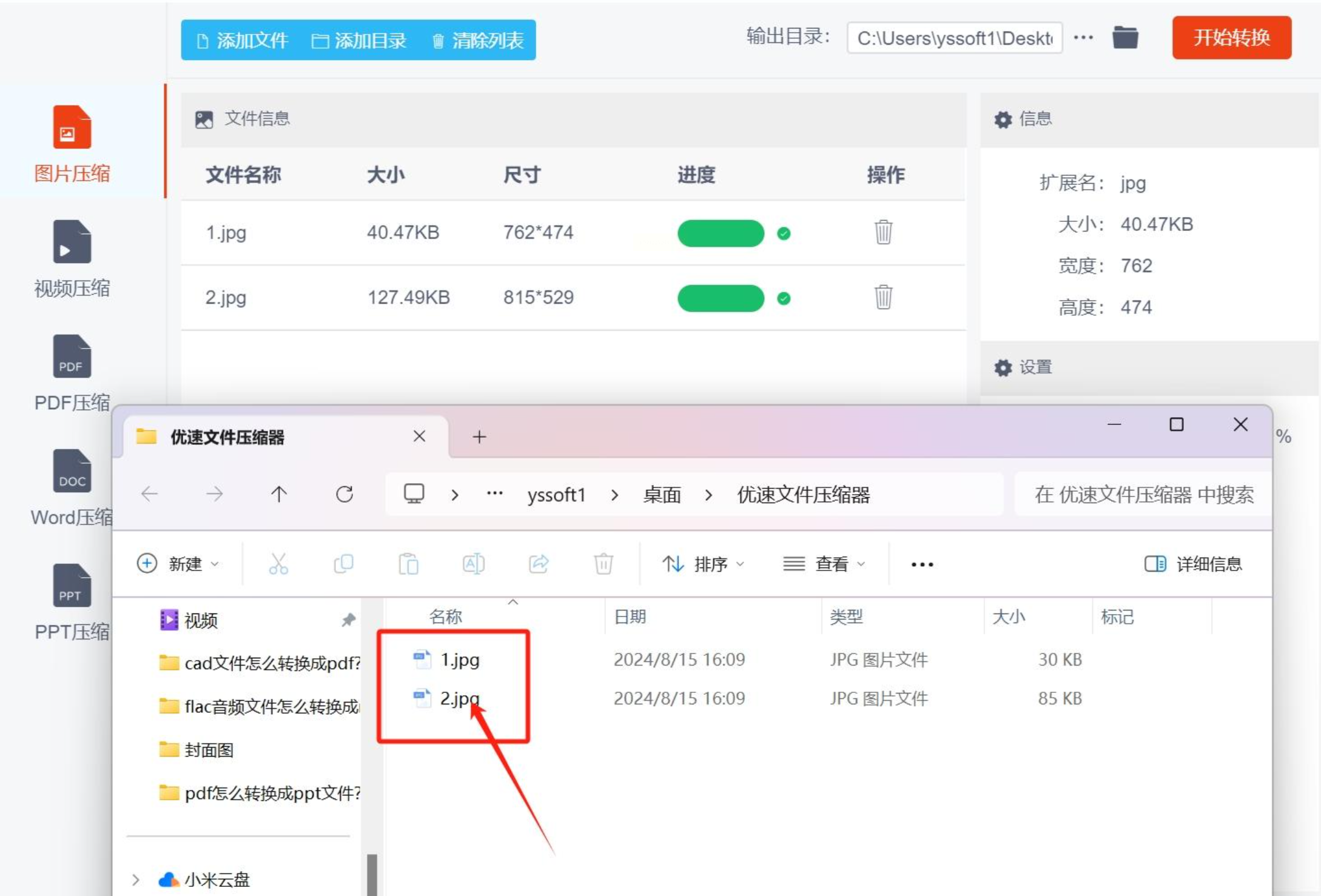Click the Explorer share toolbar icon
The height and width of the screenshot is (896, 1321).
pyautogui.click(x=539, y=564)
